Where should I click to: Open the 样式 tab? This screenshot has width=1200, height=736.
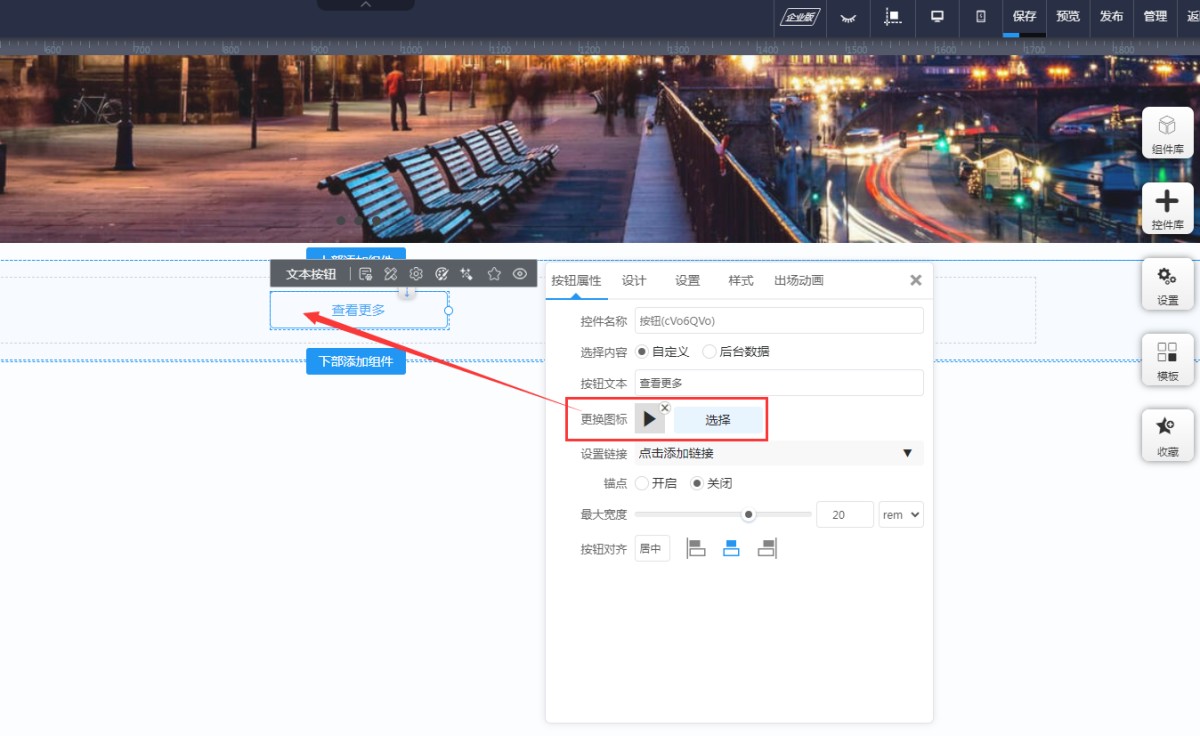click(740, 281)
